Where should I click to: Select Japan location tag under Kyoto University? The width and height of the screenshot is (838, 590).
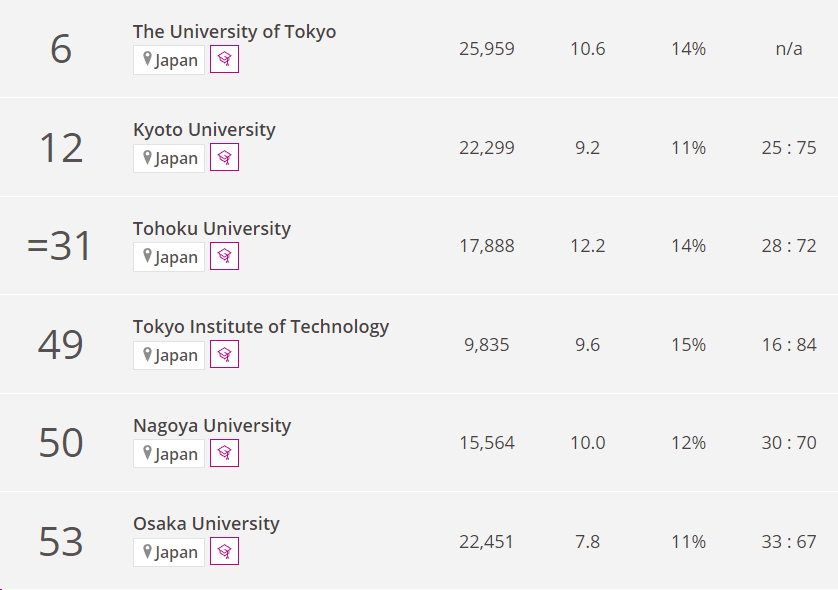point(169,158)
